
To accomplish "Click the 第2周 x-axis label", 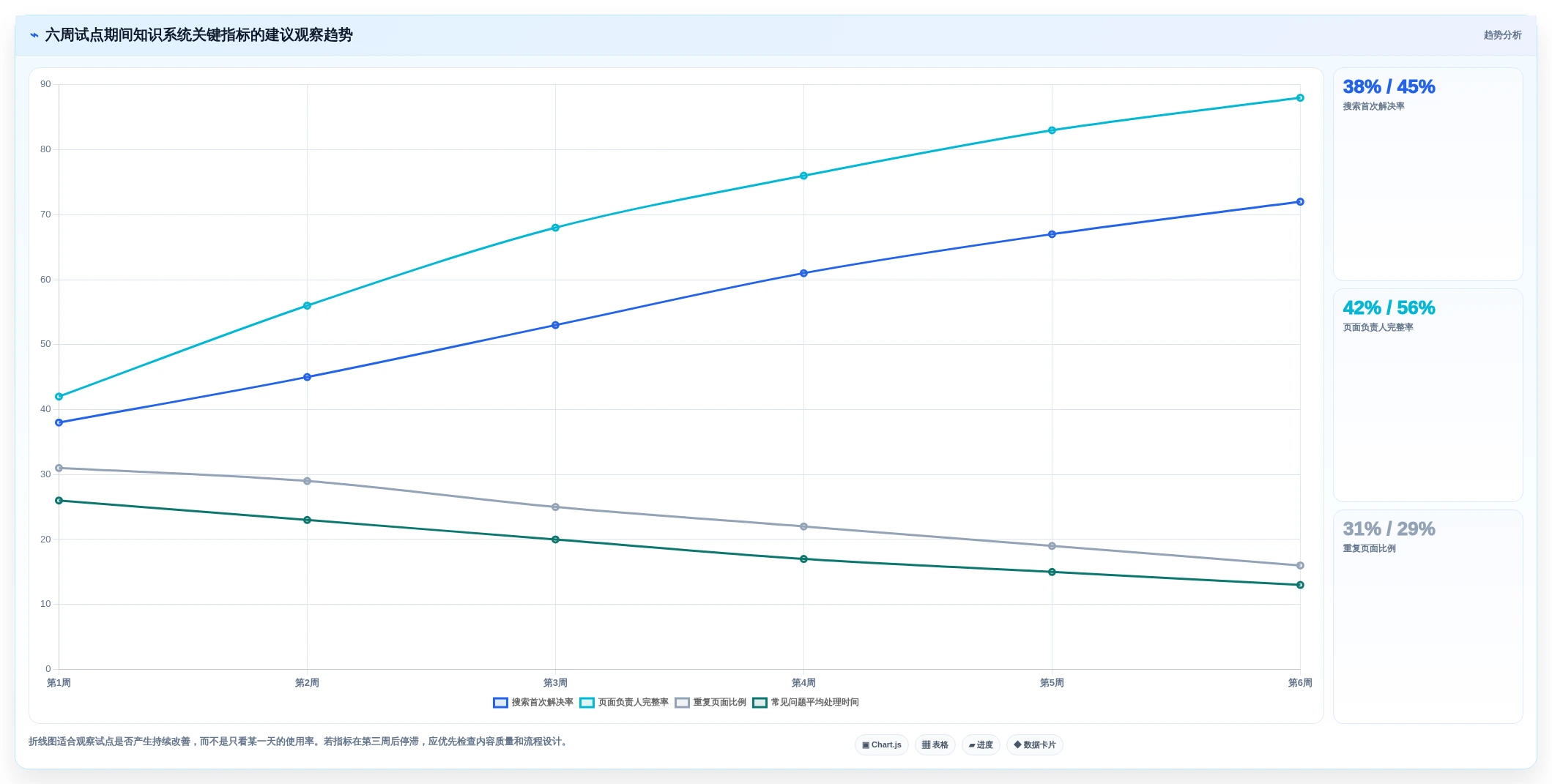I will coord(307,683).
